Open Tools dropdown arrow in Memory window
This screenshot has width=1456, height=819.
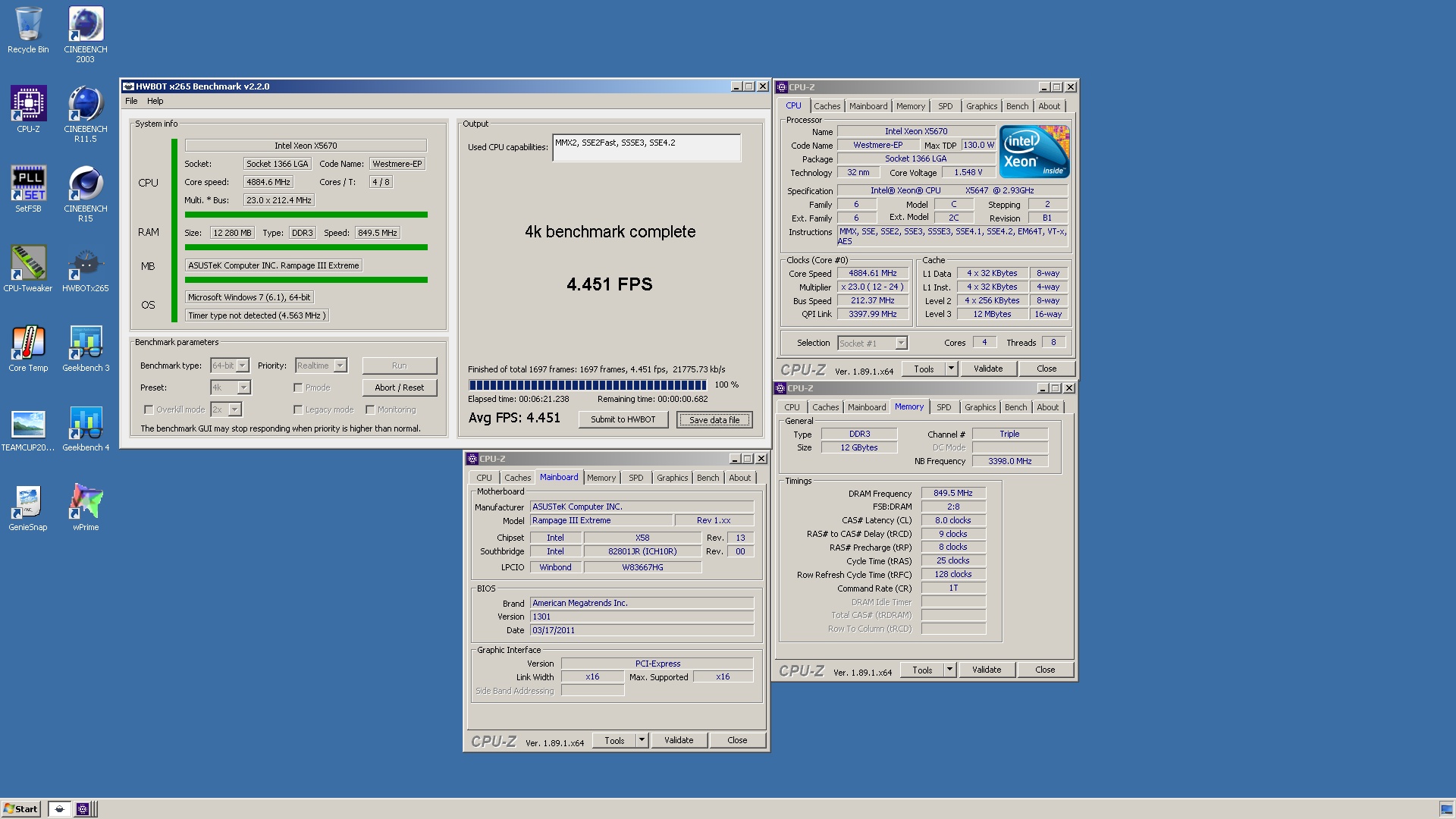[949, 670]
